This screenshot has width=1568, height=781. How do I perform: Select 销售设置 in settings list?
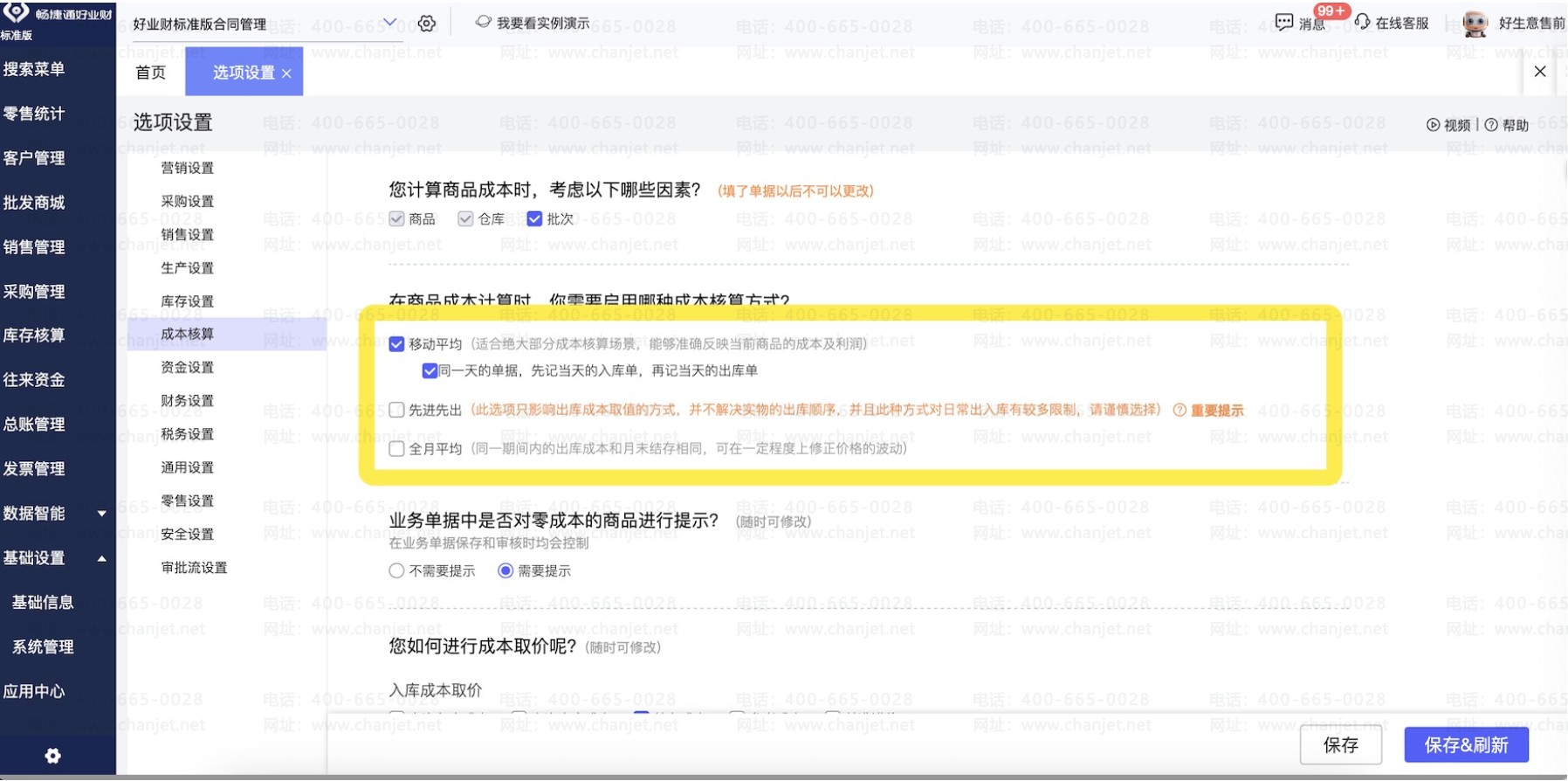[187, 234]
